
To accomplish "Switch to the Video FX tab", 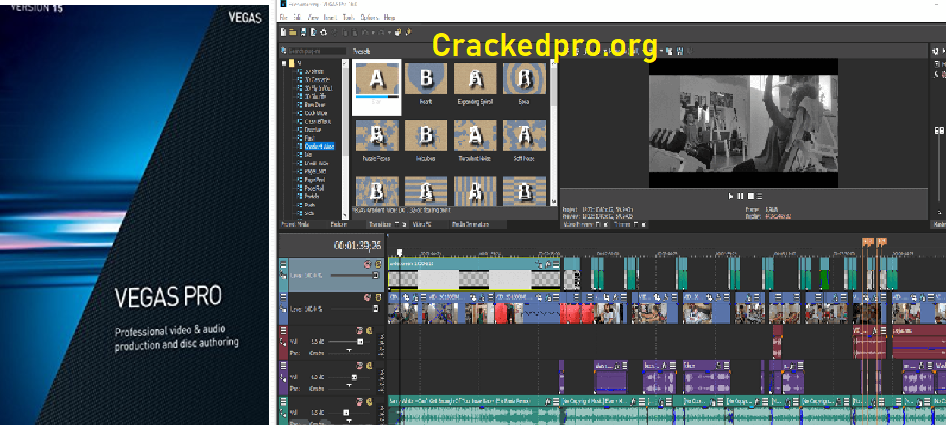I will (422, 225).
